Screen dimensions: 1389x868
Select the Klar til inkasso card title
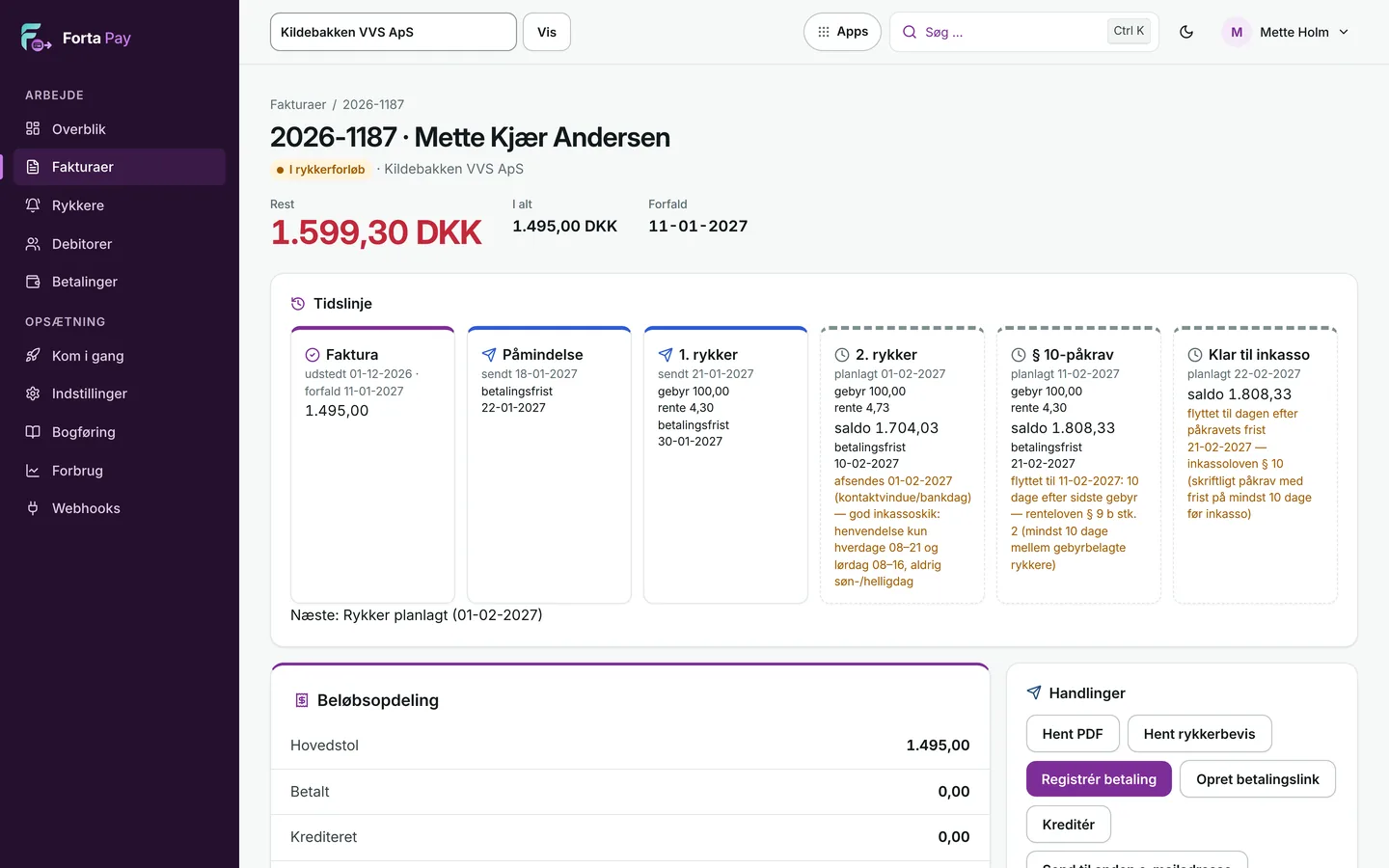pos(1259,355)
